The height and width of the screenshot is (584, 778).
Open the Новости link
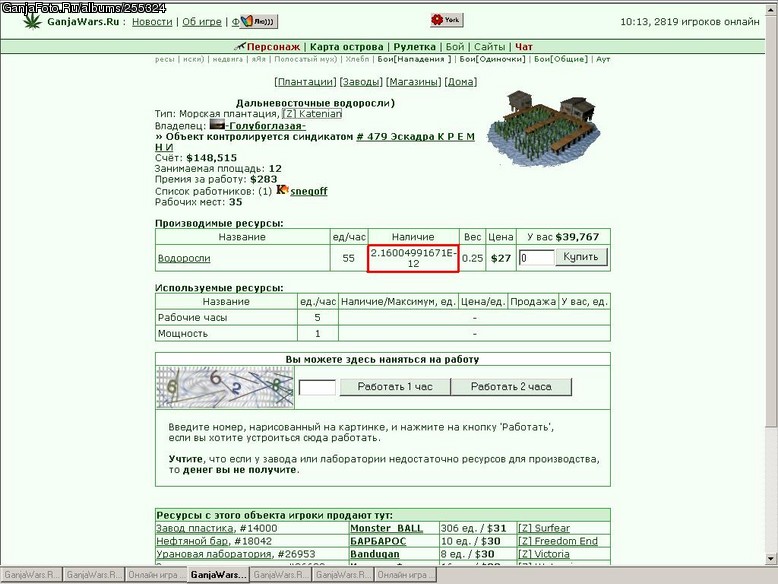point(152,22)
